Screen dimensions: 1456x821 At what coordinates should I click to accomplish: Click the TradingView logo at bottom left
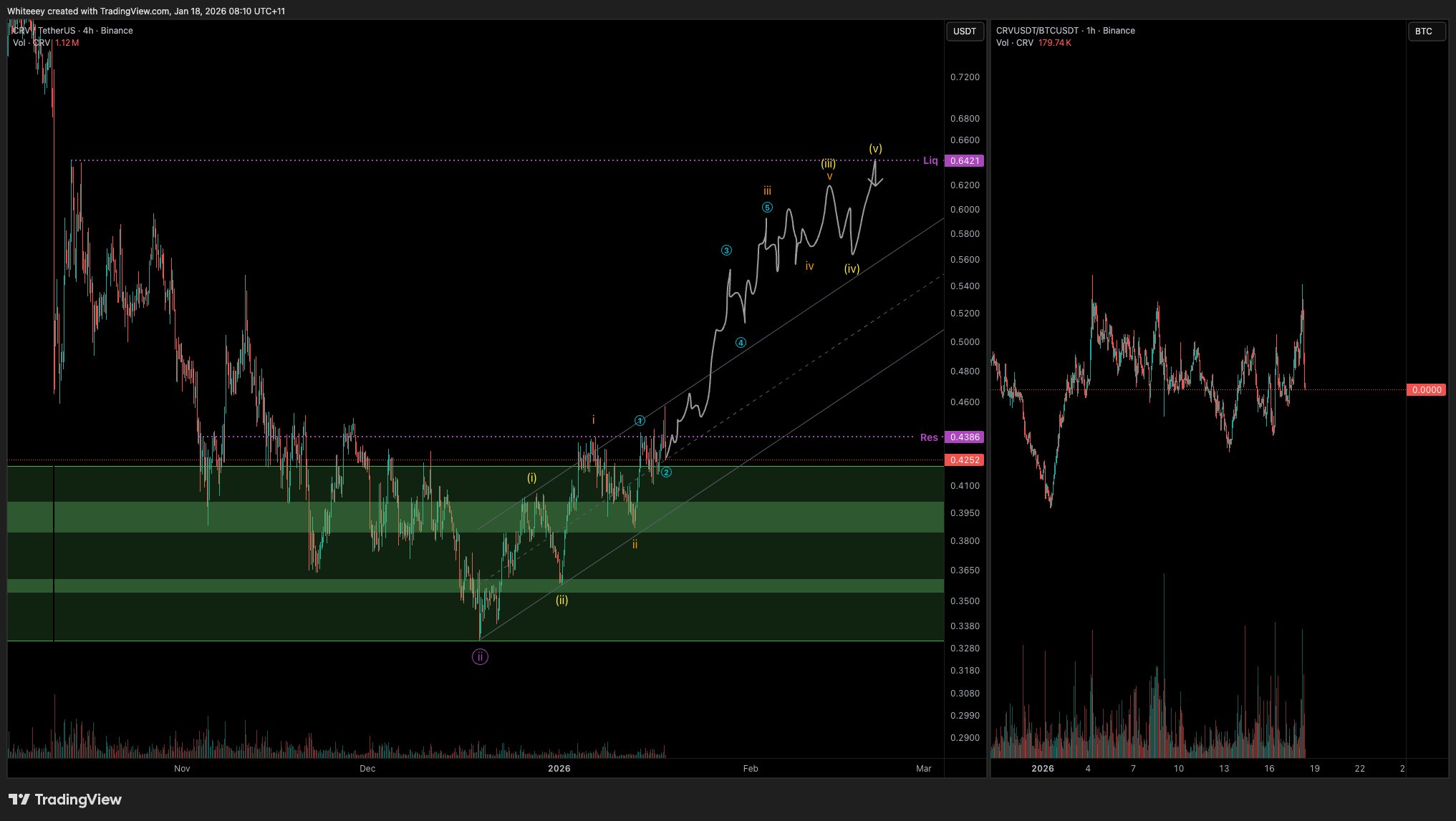65,800
